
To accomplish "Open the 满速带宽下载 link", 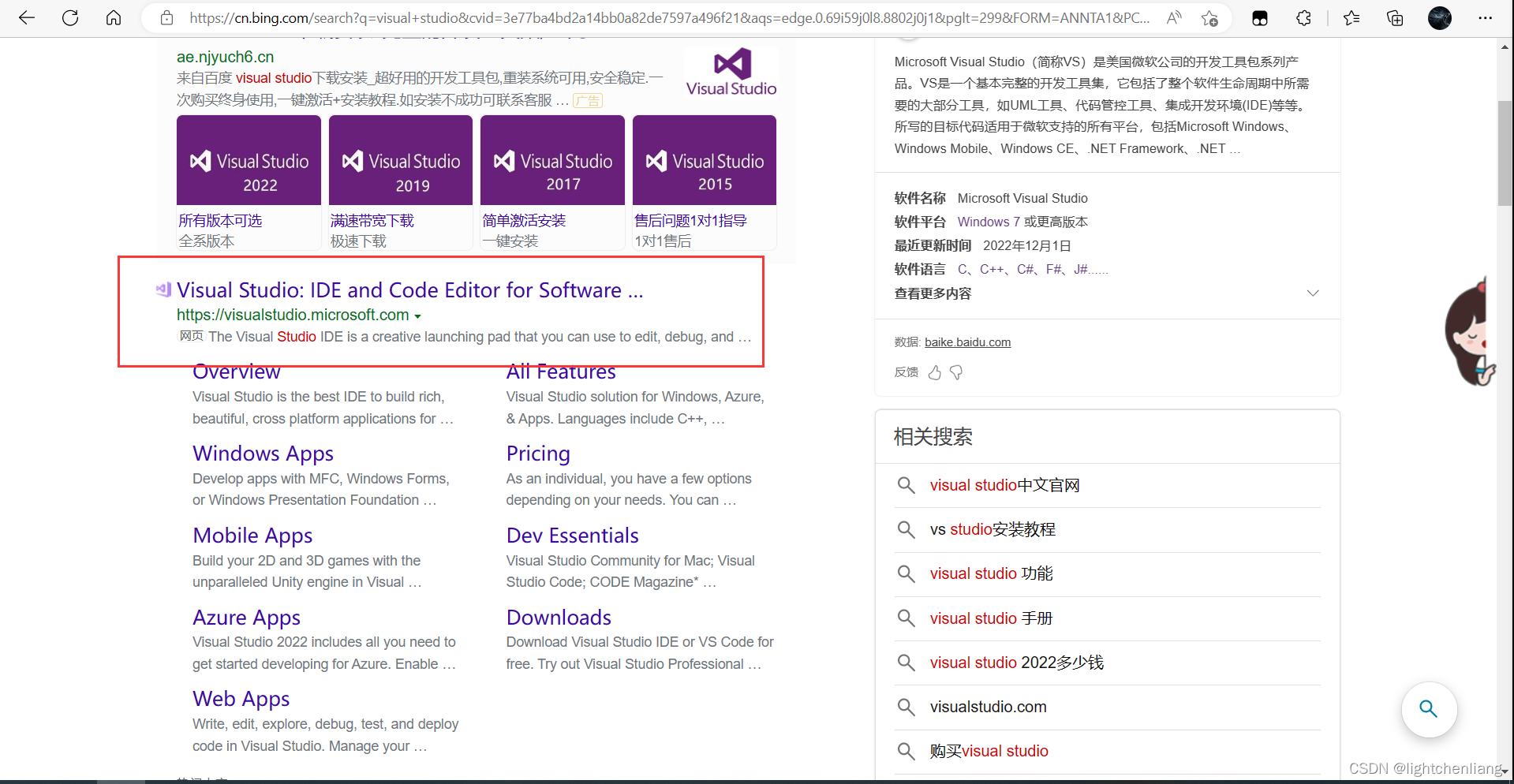I will click(x=372, y=221).
